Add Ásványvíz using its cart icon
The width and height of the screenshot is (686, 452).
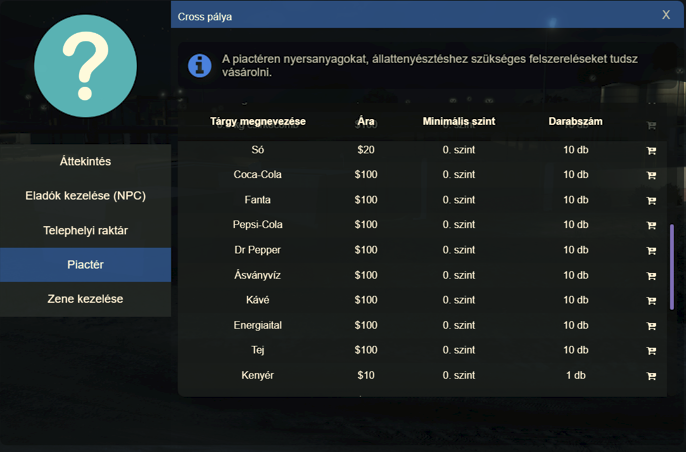click(651, 275)
